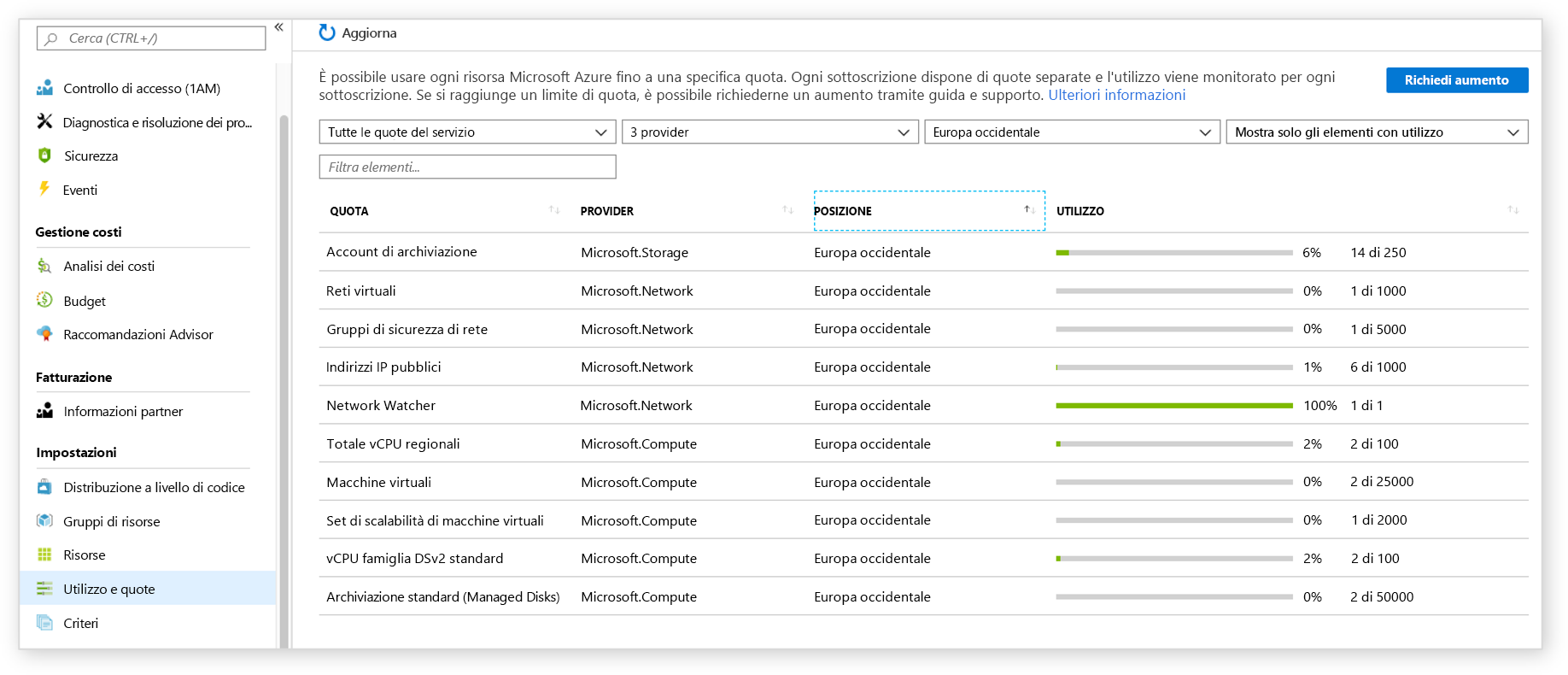Click the Risorse grid icon
Screen dimensions: 1568x675
coord(44,555)
